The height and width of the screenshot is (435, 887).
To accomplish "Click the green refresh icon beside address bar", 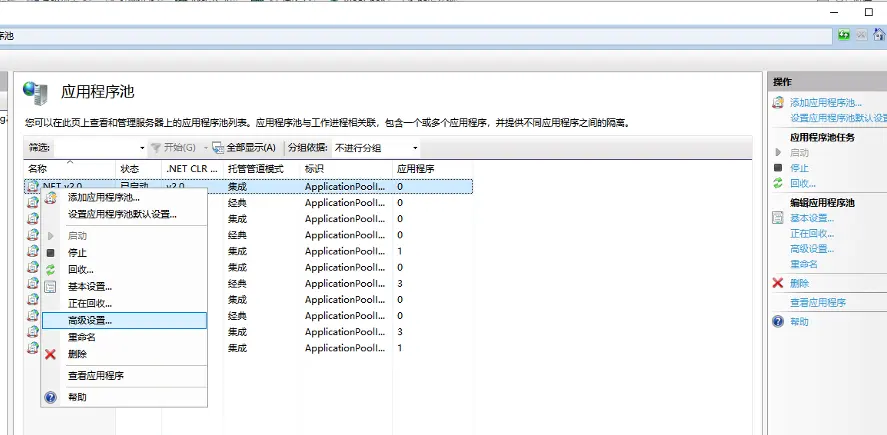I will [x=844, y=35].
